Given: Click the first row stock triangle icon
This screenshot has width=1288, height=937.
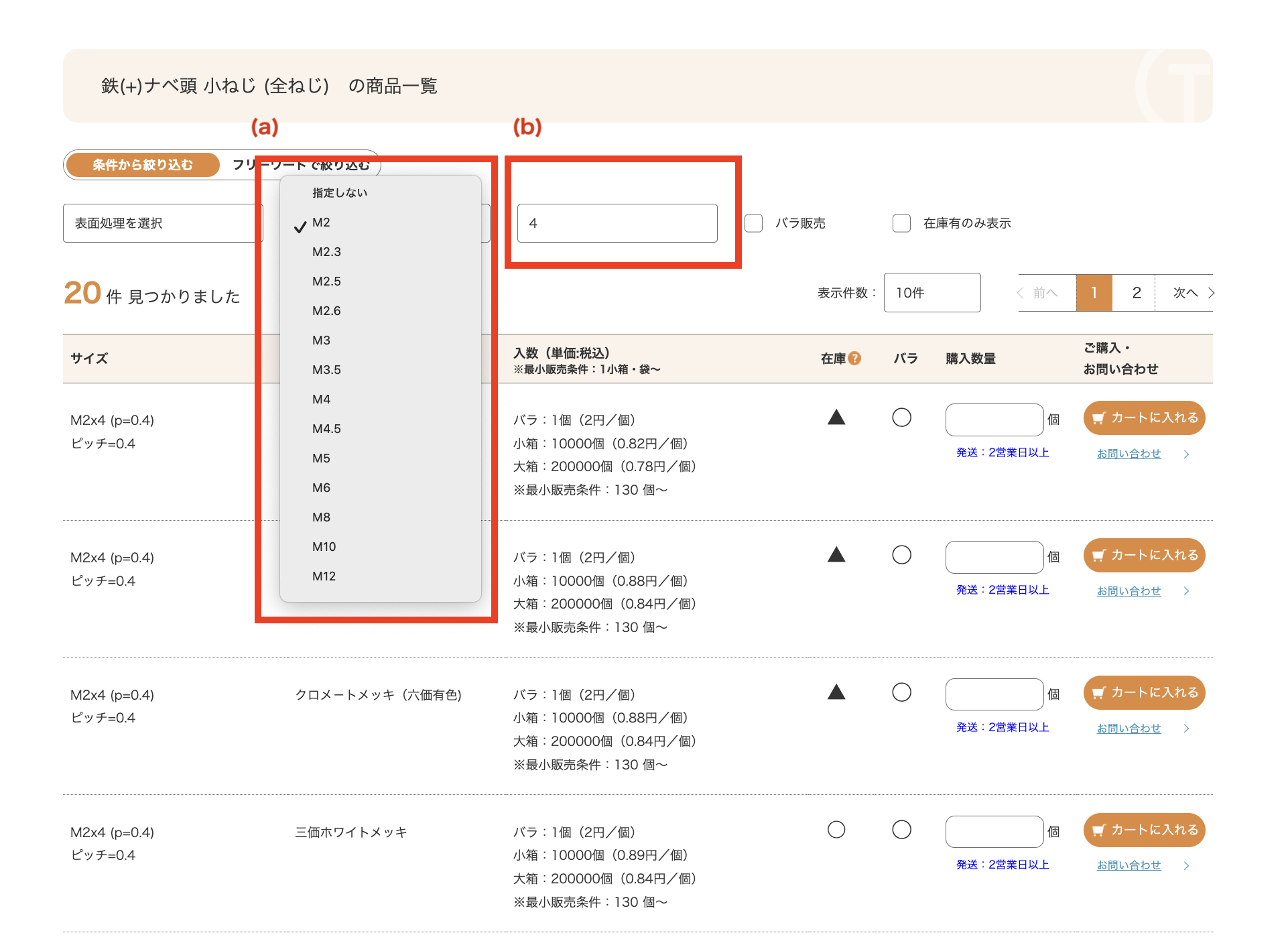Looking at the screenshot, I should pos(836,418).
